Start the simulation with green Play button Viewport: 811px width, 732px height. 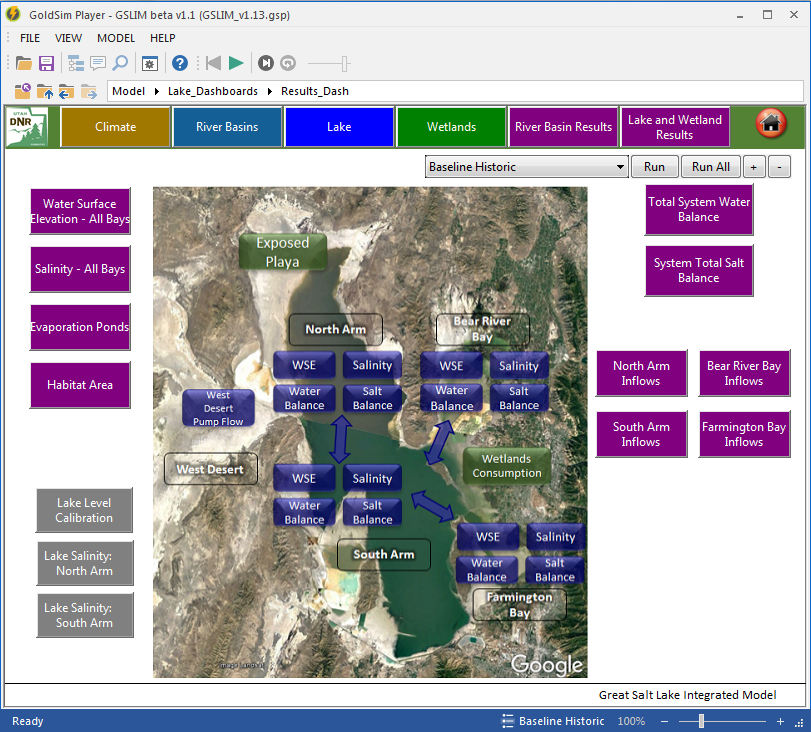coord(236,64)
